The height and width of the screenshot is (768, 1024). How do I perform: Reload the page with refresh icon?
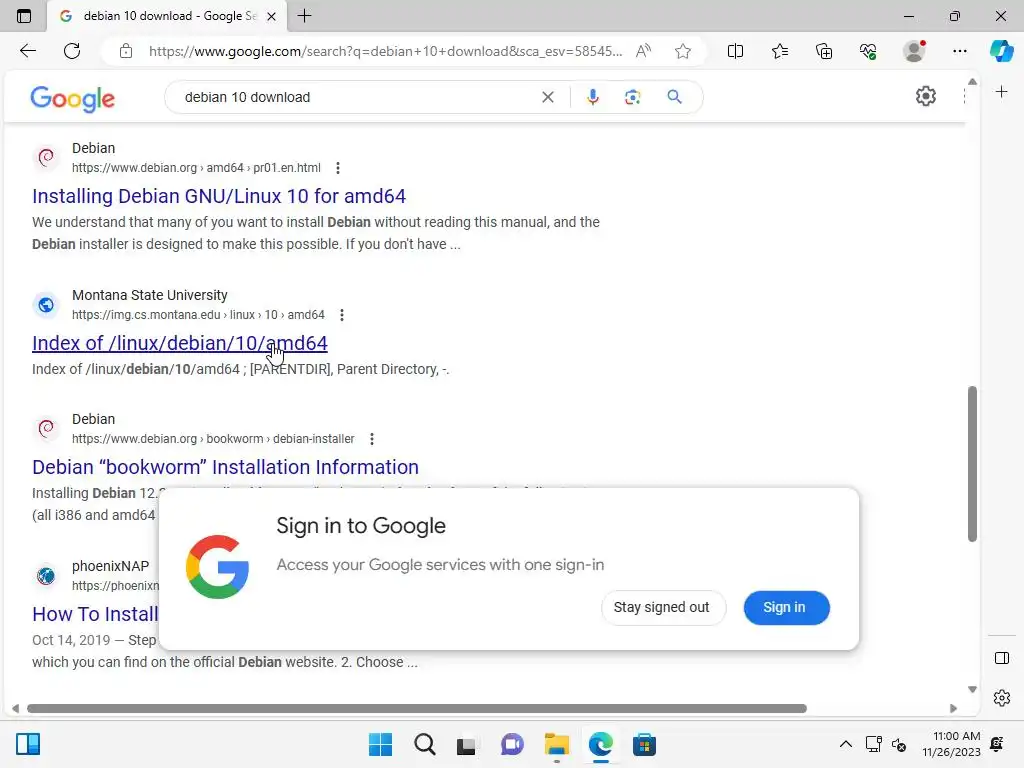click(x=72, y=51)
